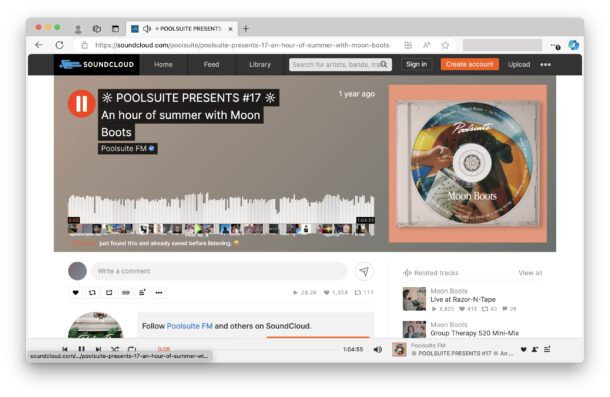Seek within the track waveform
The image size is (610, 397).
tap(221, 208)
